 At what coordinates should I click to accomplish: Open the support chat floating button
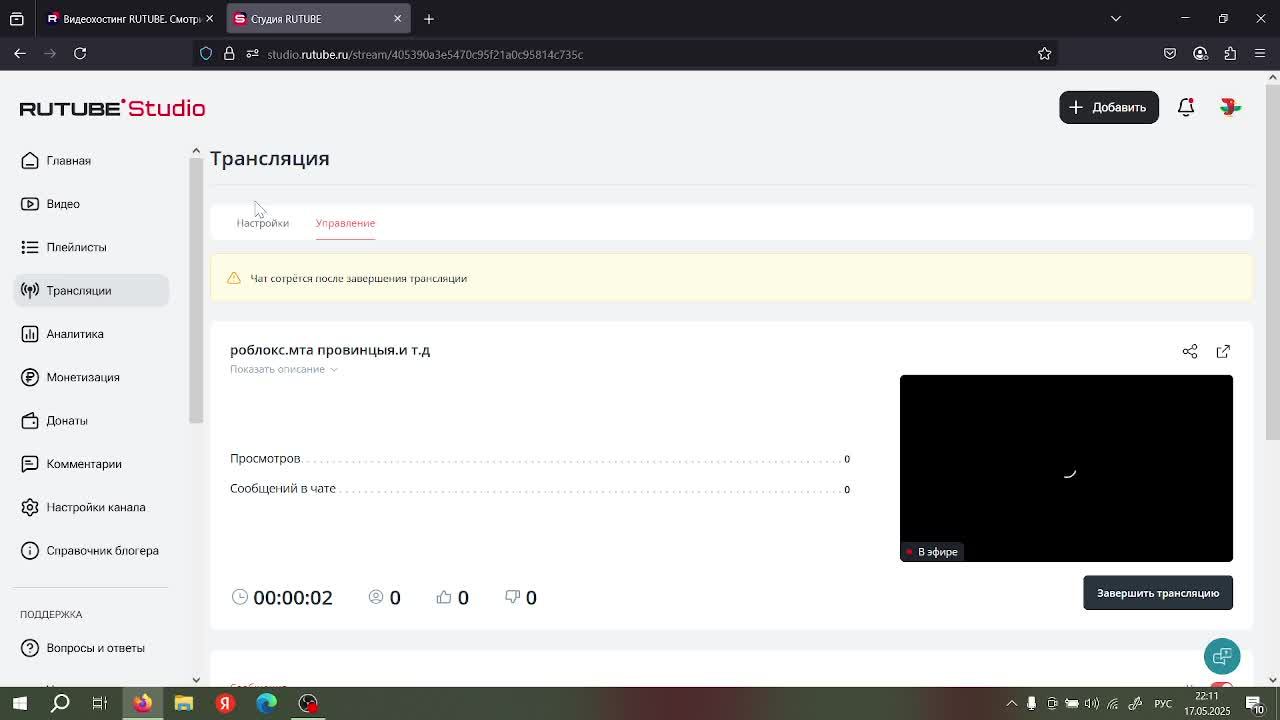click(x=1222, y=656)
